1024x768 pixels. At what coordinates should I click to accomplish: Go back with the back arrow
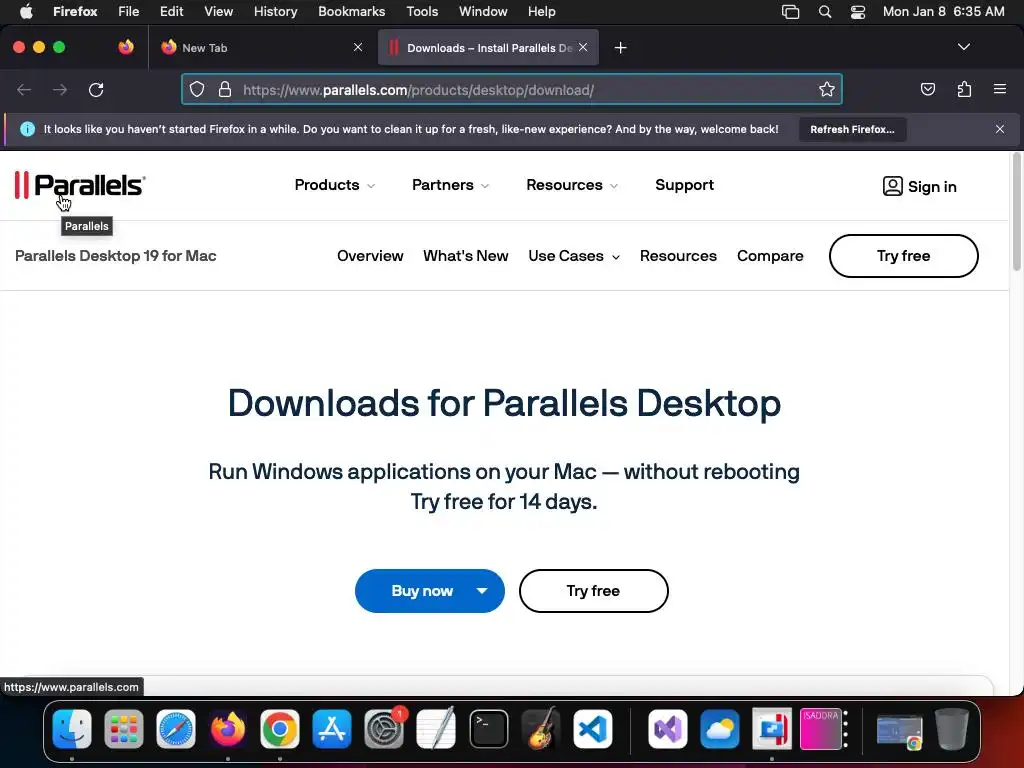[24, 89]
